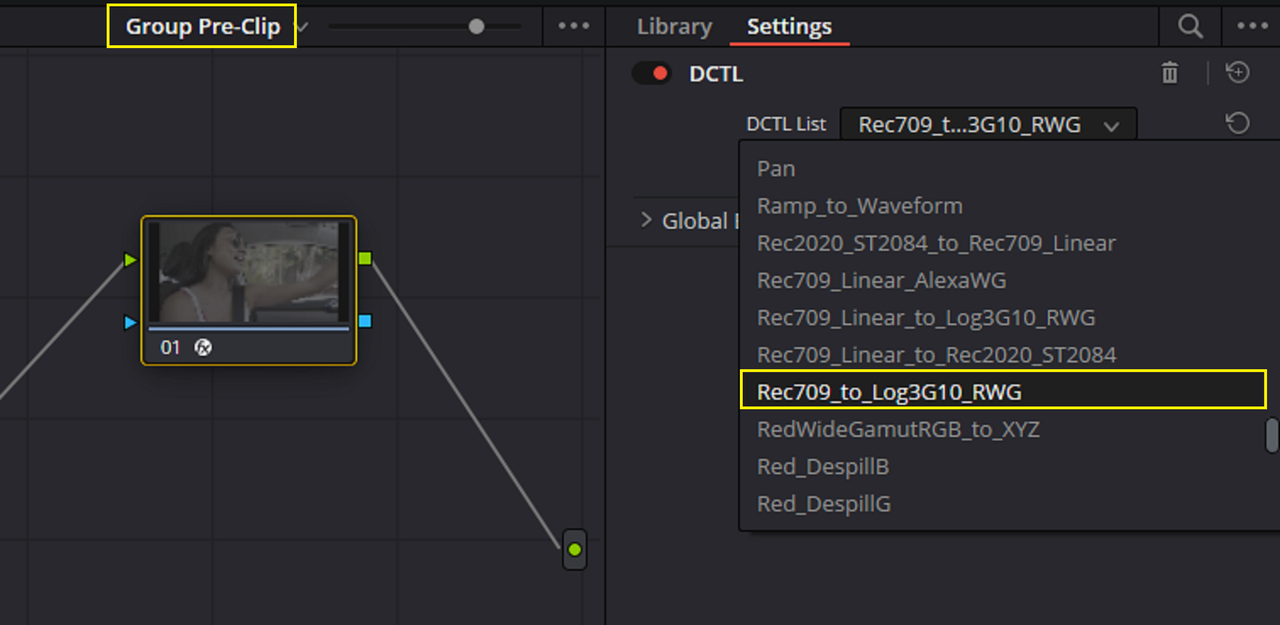Toggle the DCTL effect on or off
Image resolution: width=1280 pixels, height=625 pixels.
point(651,73)
